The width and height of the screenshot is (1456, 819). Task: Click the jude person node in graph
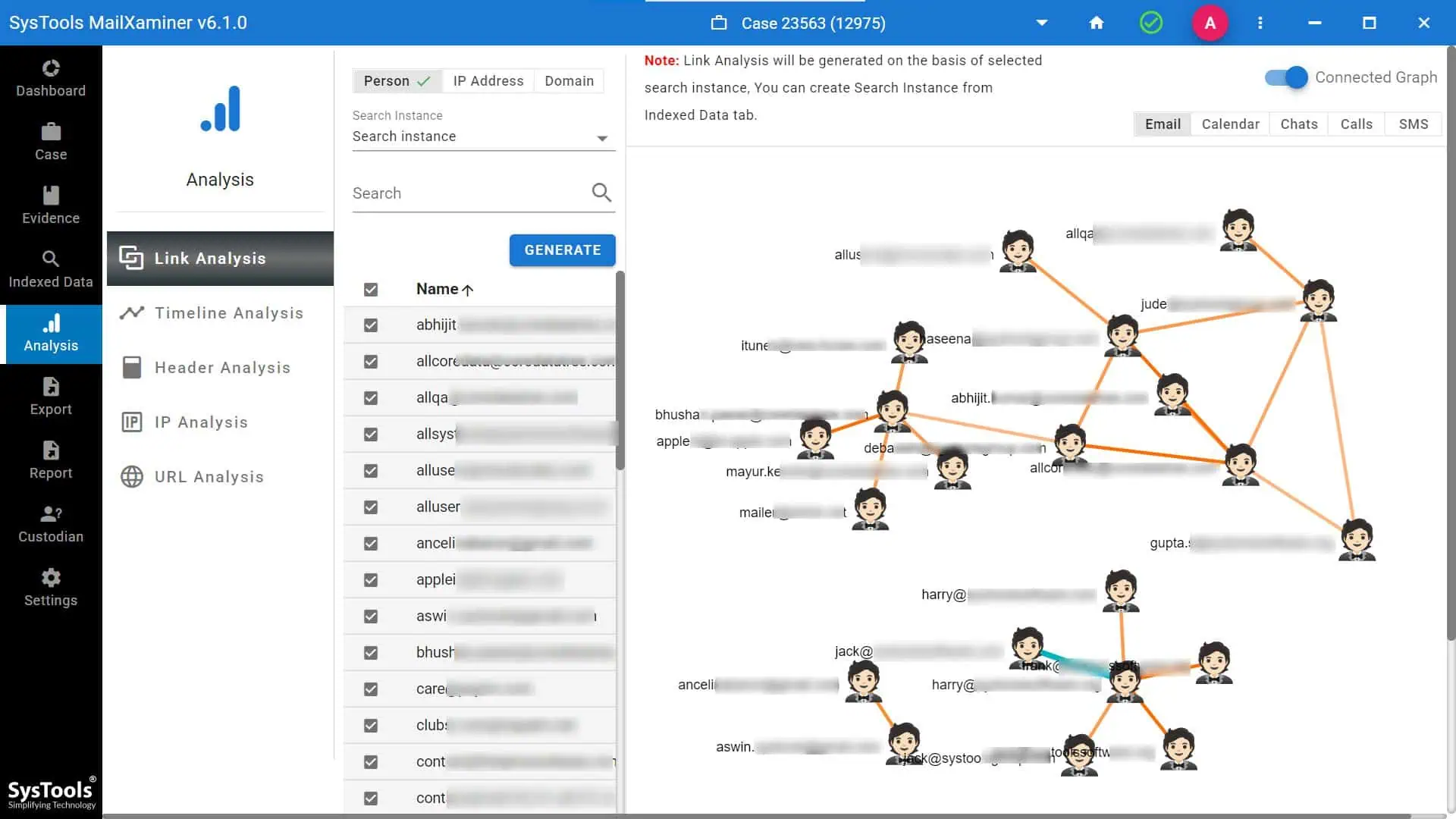point(1319,300)
